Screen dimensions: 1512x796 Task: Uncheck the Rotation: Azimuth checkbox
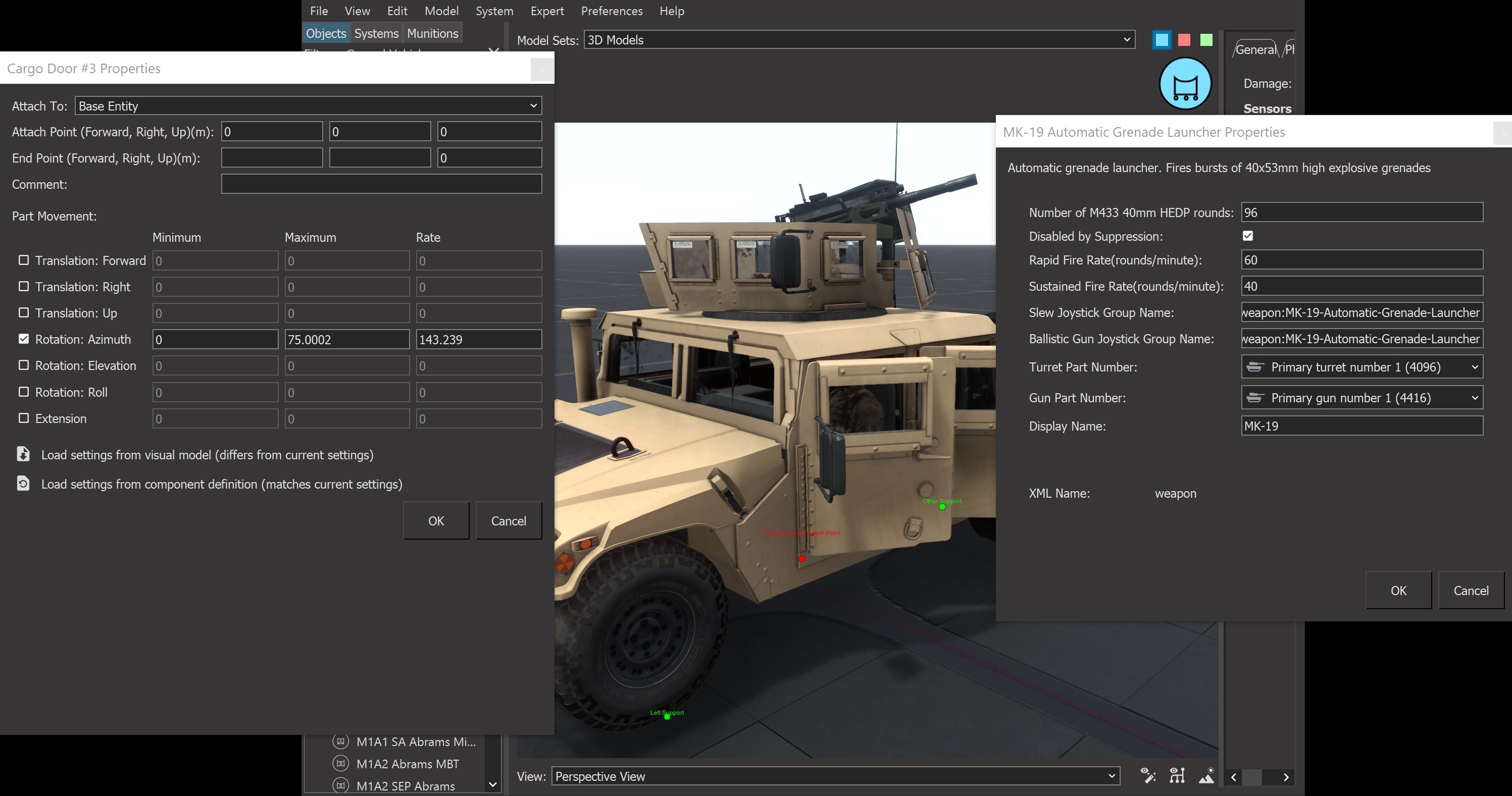pyautogui.click(x=23, y=339)
